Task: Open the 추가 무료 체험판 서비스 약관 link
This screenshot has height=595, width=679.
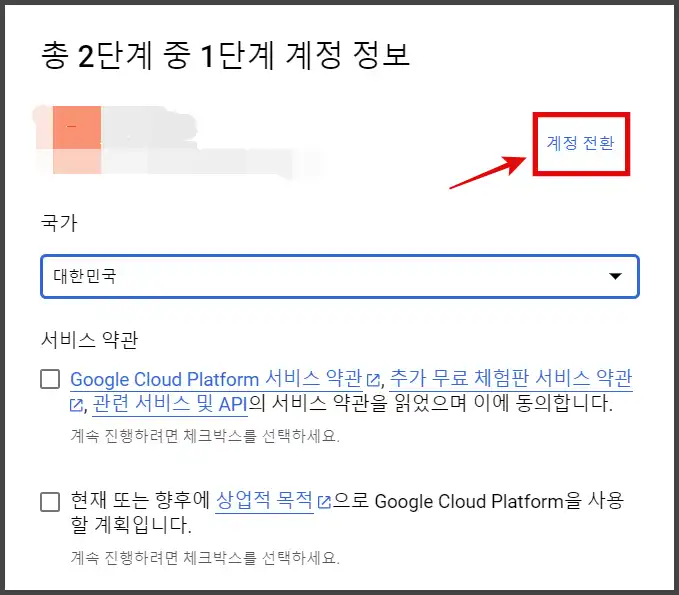Action: [511, 379]
